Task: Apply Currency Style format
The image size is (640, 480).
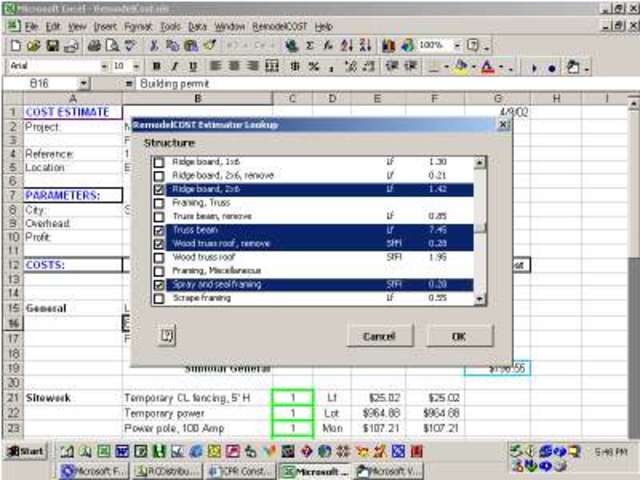Action: tap(295, 66)
